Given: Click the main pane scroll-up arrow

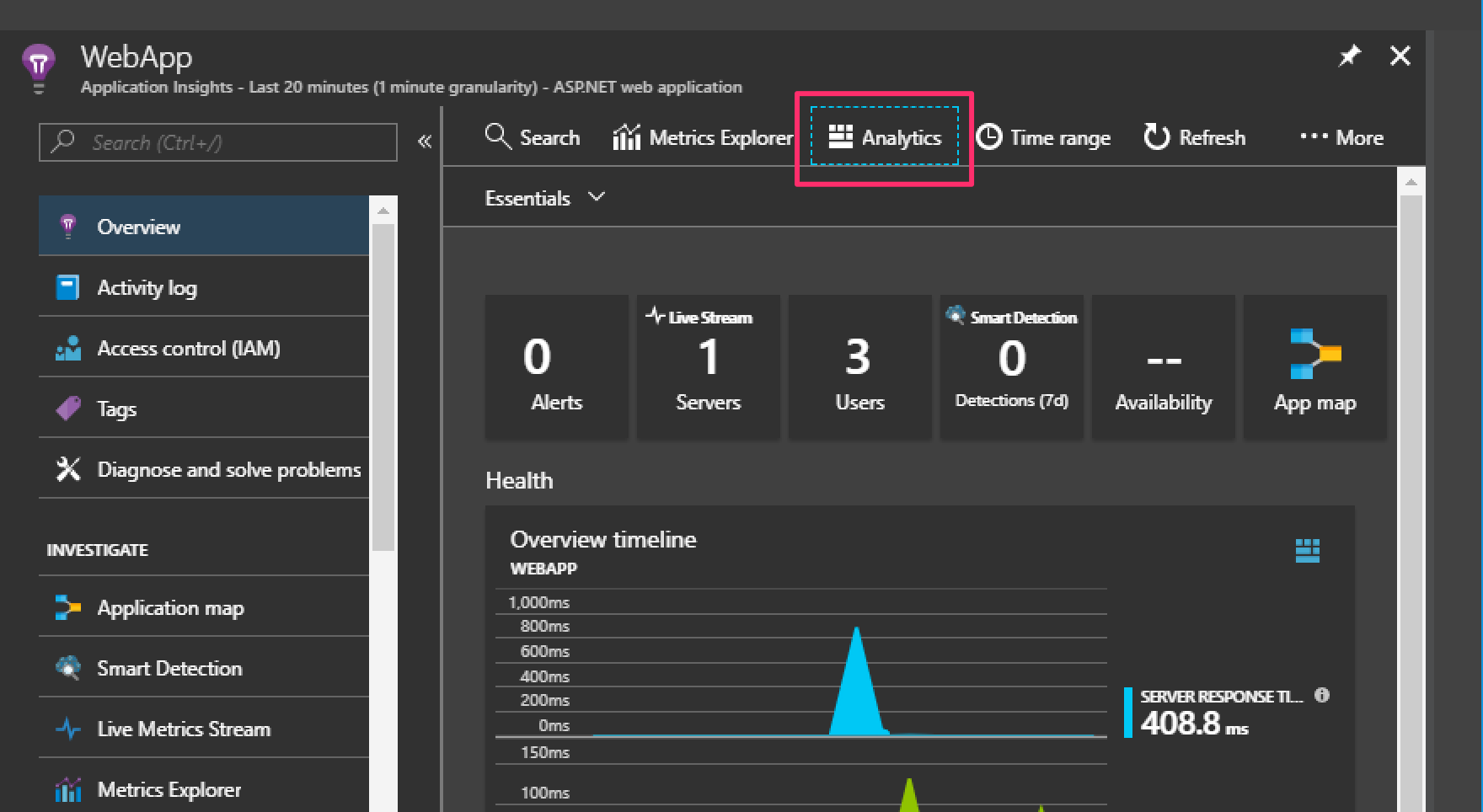Looking at the screenshot, I should (1411, 182).
